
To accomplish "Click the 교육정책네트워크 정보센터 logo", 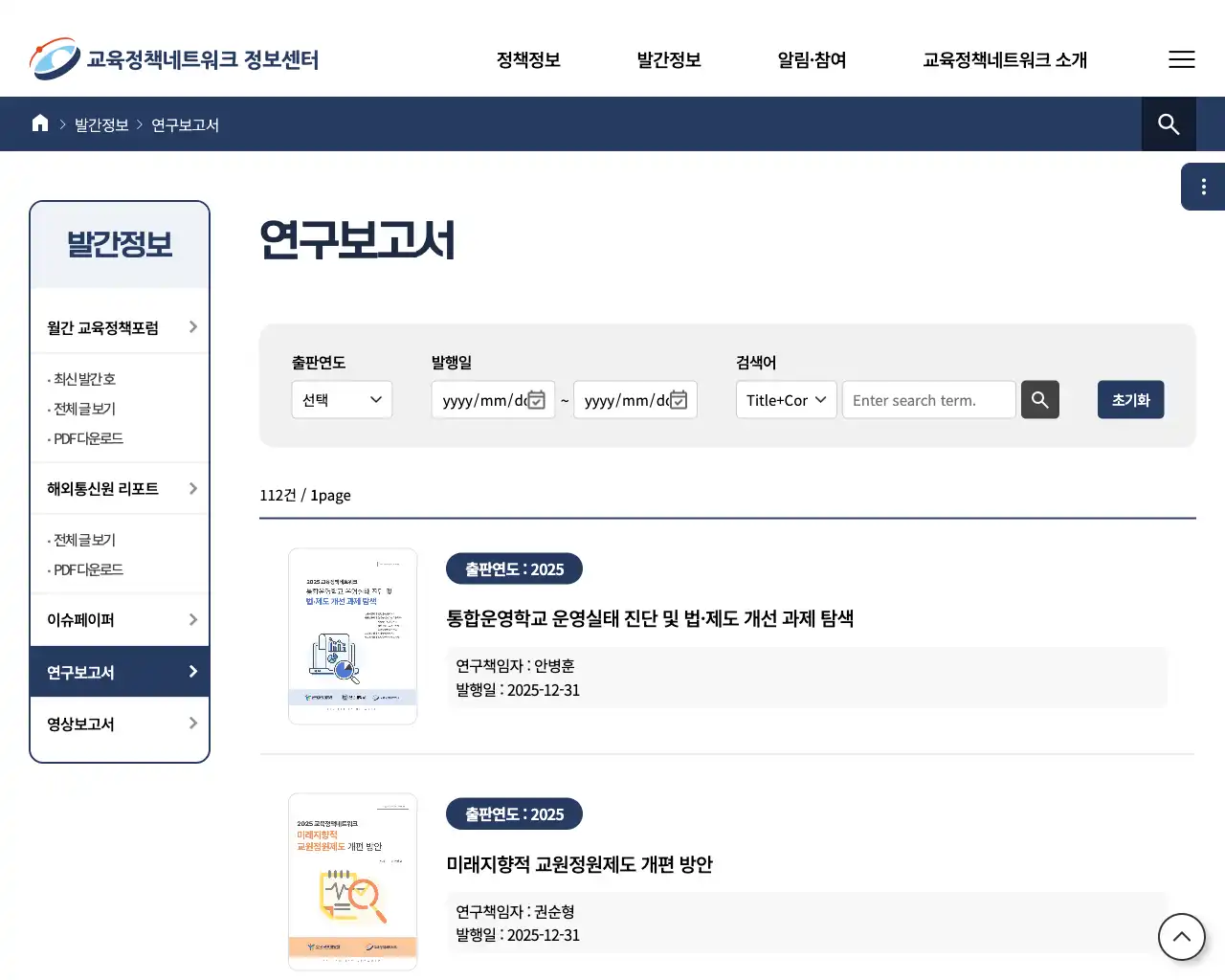I will click(x=174, y=58).
